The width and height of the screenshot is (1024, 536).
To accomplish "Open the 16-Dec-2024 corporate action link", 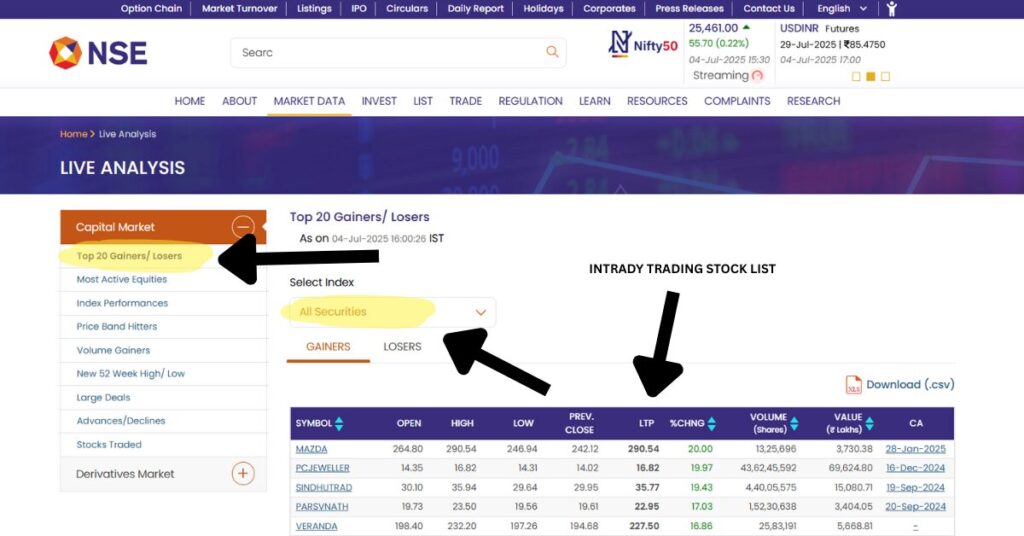I will (x=916, y=468).
